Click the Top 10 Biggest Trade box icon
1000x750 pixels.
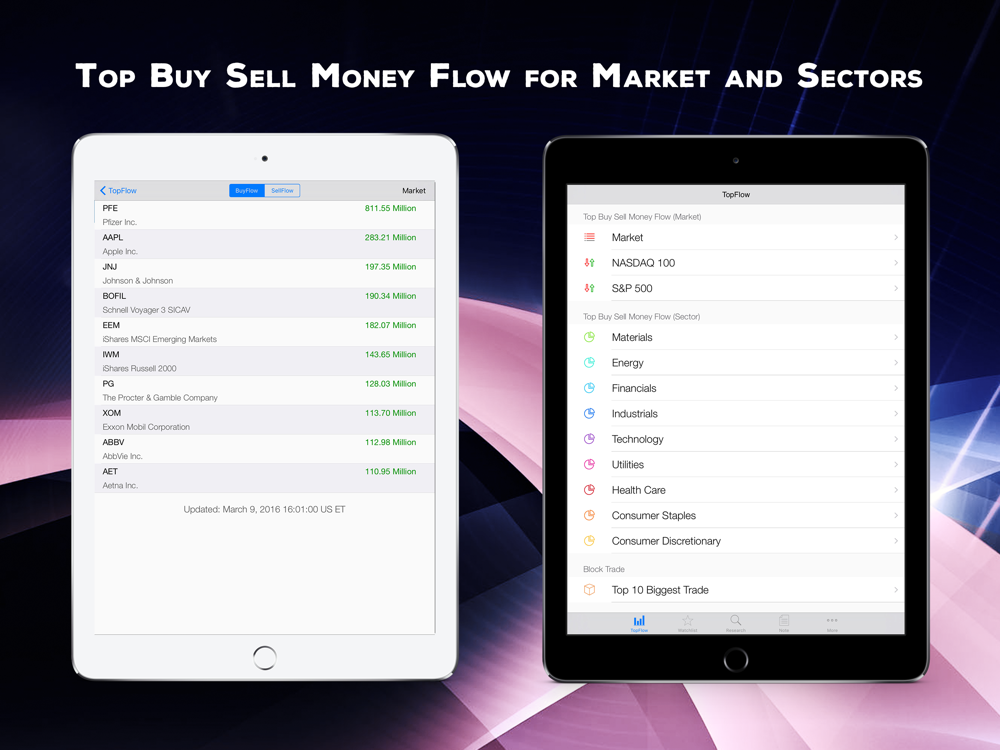click(589, 590)
